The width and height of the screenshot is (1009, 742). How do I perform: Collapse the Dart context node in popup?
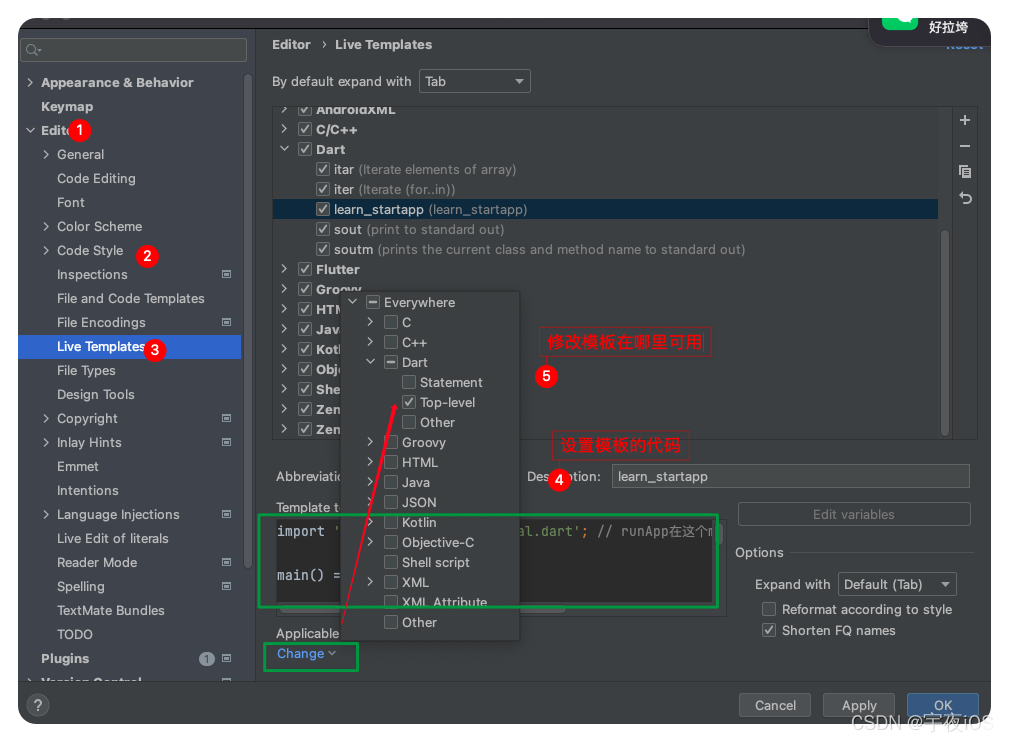(371, 362)
